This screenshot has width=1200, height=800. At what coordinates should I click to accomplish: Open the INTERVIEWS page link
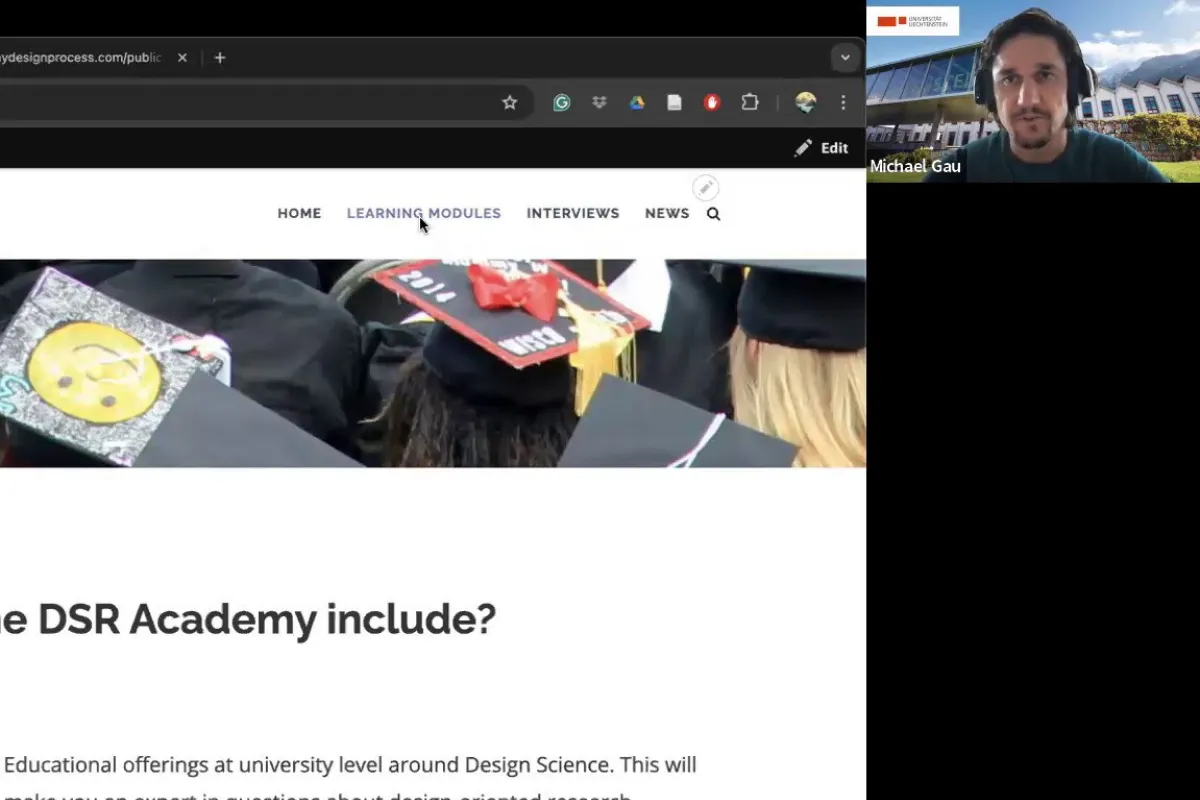point(573,213)
